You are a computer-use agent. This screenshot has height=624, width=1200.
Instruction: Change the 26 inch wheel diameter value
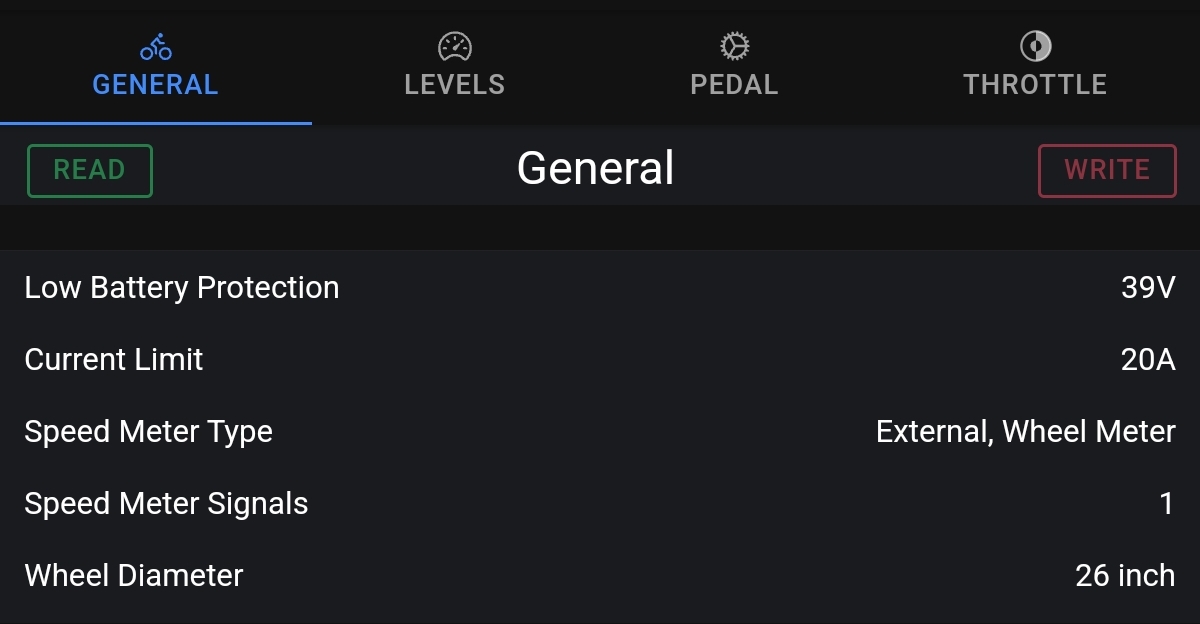click(x=1125, y=576)
